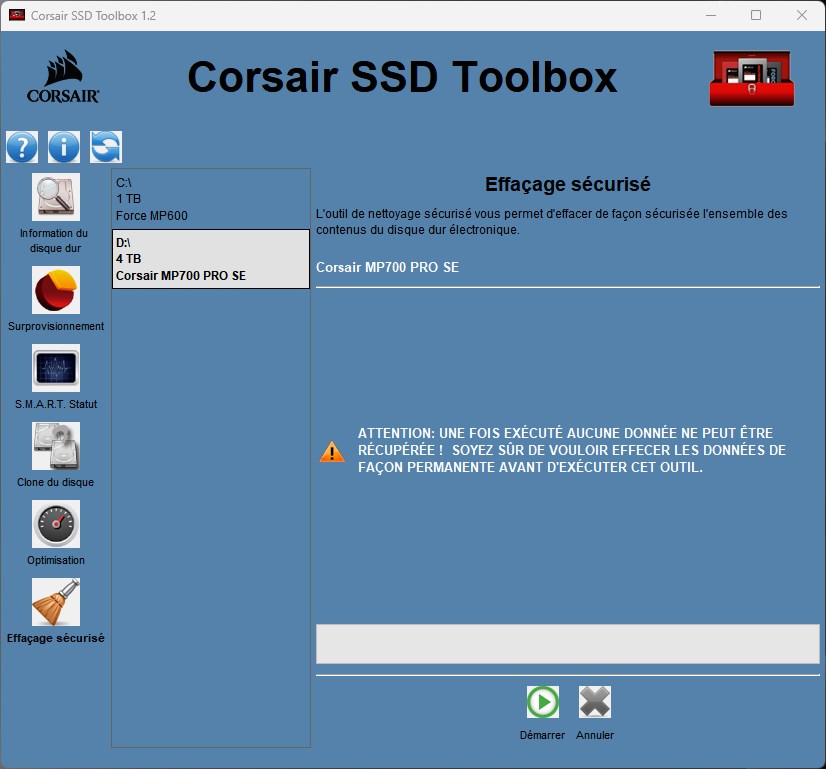Click the 'S.M.A.R.T. Statut' label
This screenshot has height=769, width=826.
[56, 405]
